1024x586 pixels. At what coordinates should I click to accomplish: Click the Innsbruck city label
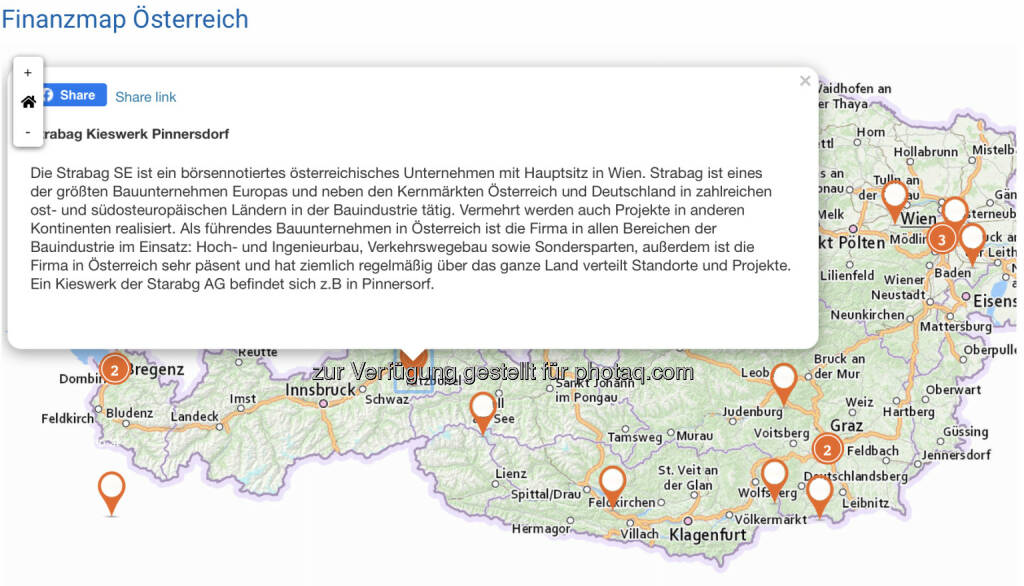[320, 389]
